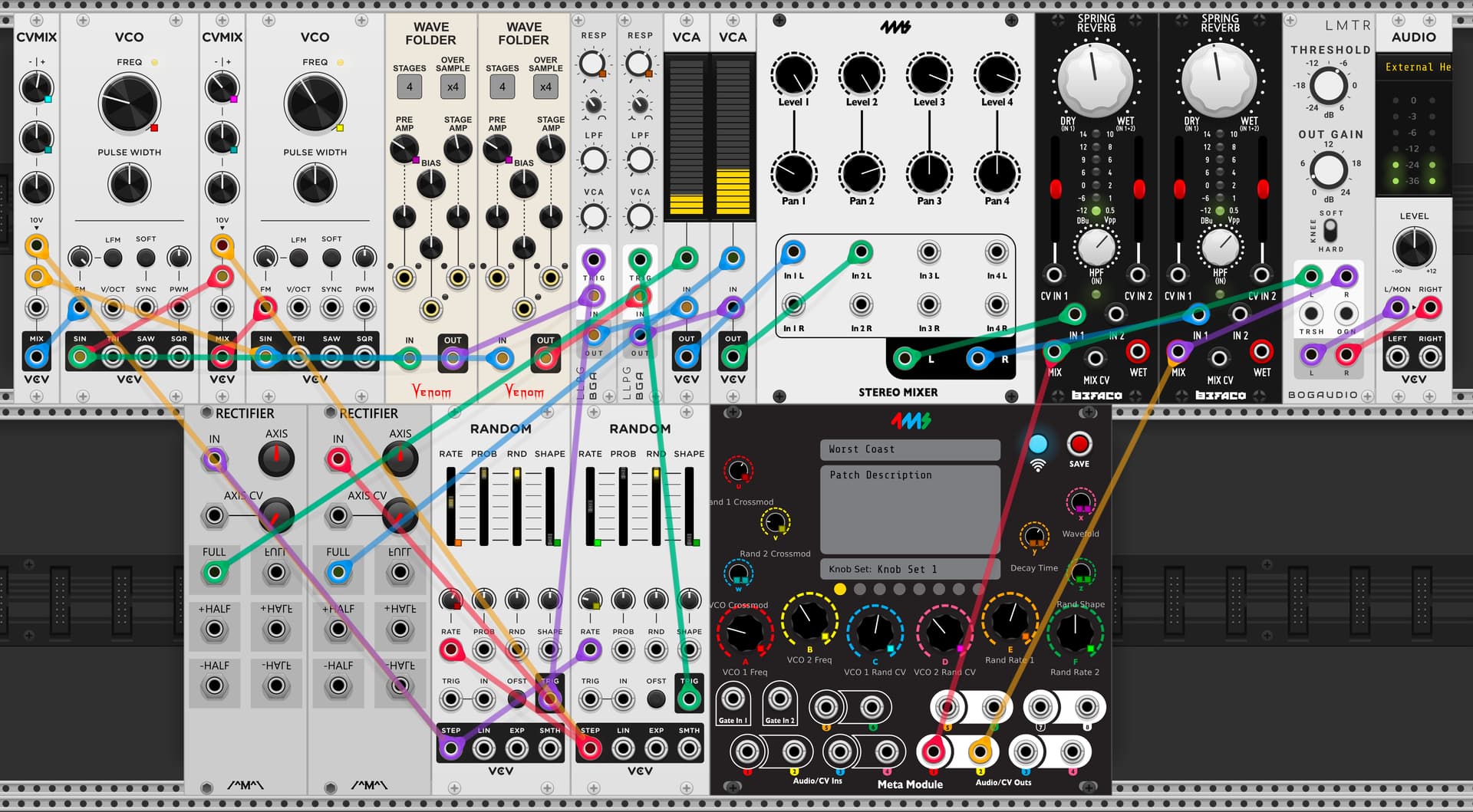Click the SMTH output on the right Random module
The width and height of the screenshot is (1473, 812).
[x=689, y=748]
